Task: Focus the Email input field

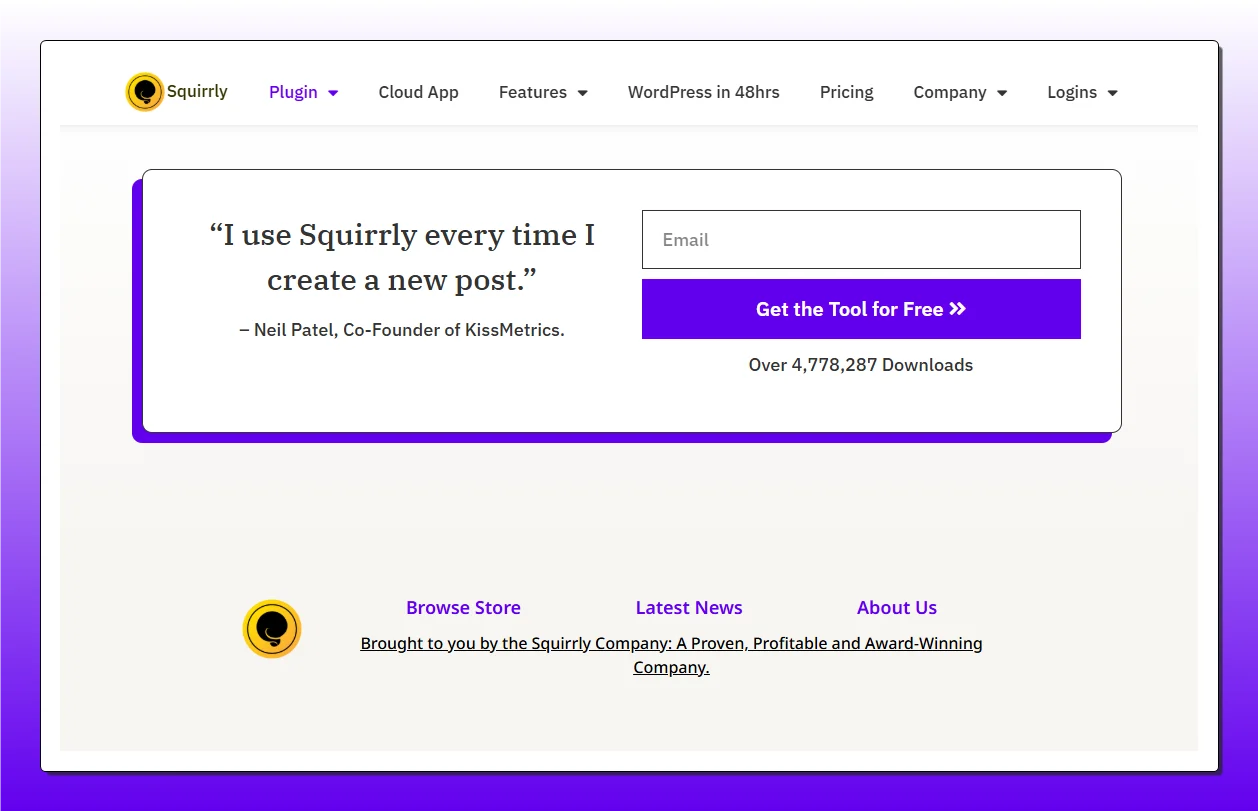Action: point(860,240)
